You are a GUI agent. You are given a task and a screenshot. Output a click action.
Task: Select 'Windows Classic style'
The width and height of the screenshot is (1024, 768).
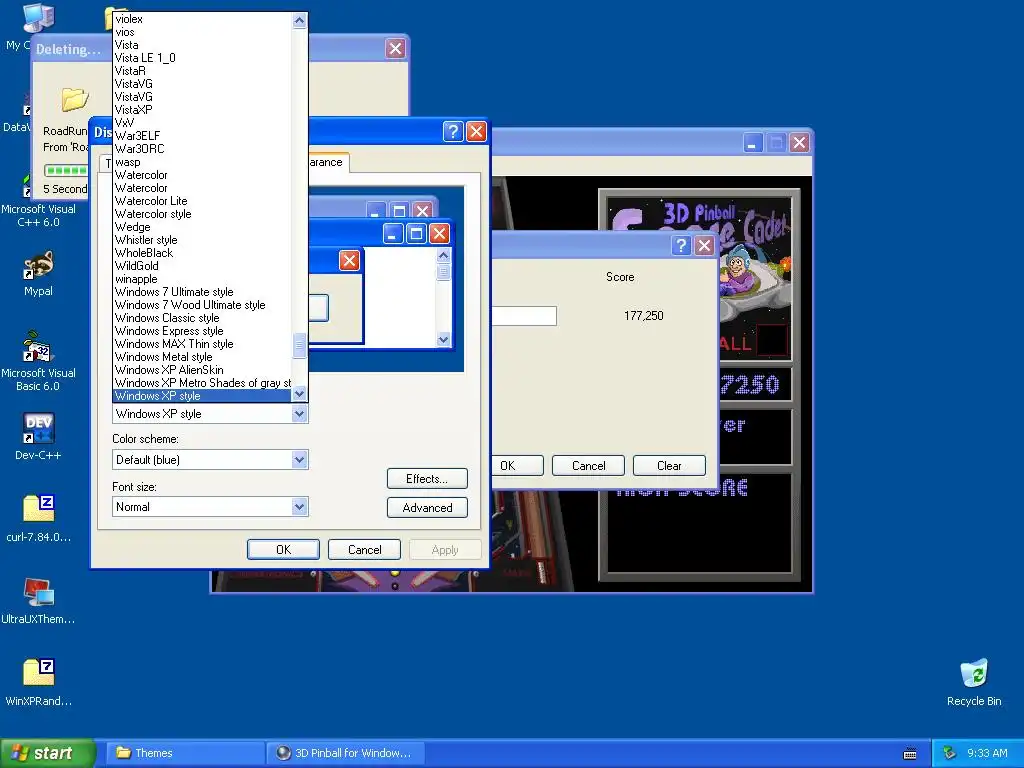tap(202, 318)
